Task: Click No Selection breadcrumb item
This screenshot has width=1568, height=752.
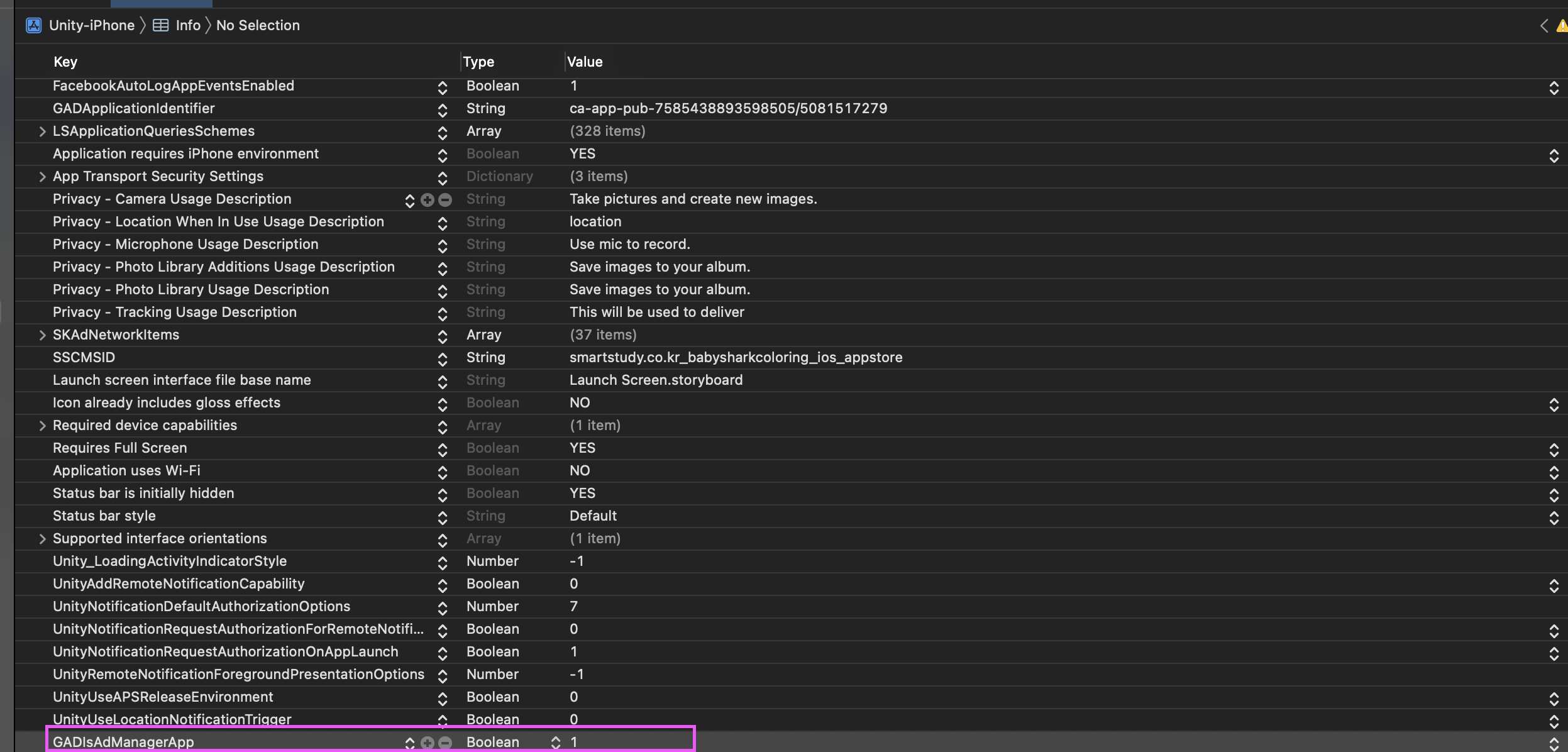Action: (258, 25)
